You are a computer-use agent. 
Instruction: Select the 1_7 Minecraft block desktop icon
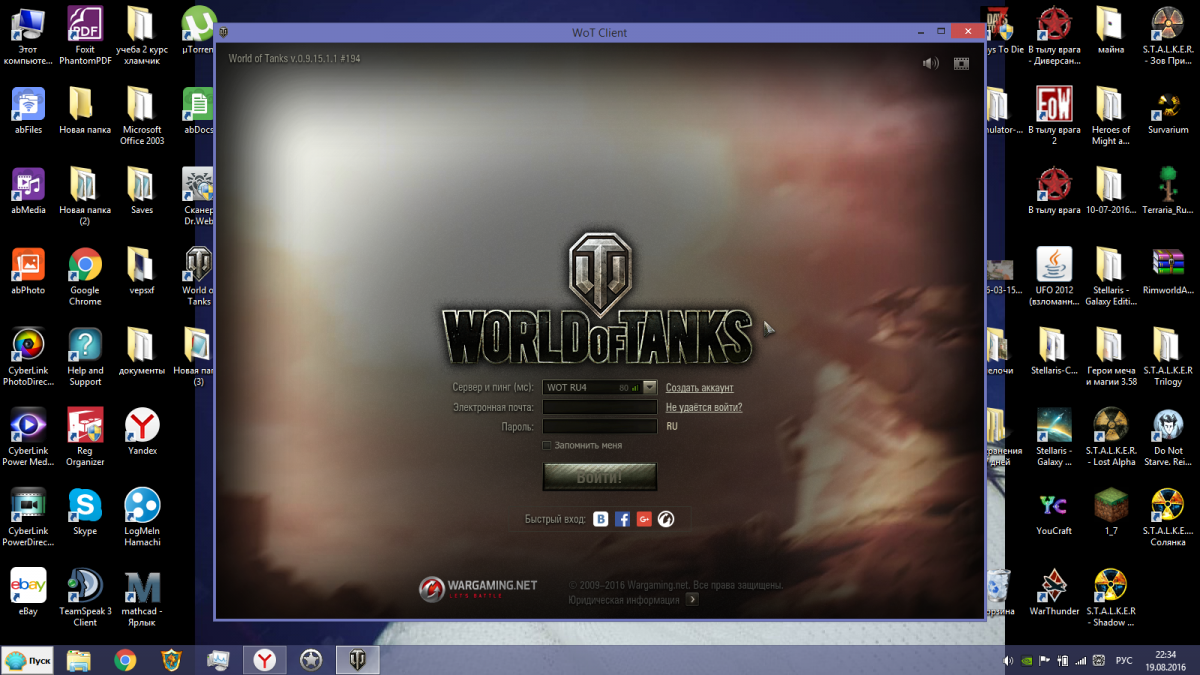coord(1111,511)
